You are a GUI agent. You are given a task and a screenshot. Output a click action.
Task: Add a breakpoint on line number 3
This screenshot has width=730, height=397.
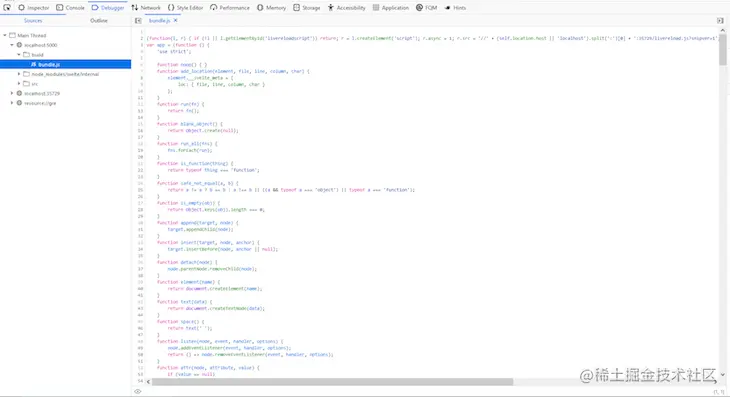click(x=142, y=45)
